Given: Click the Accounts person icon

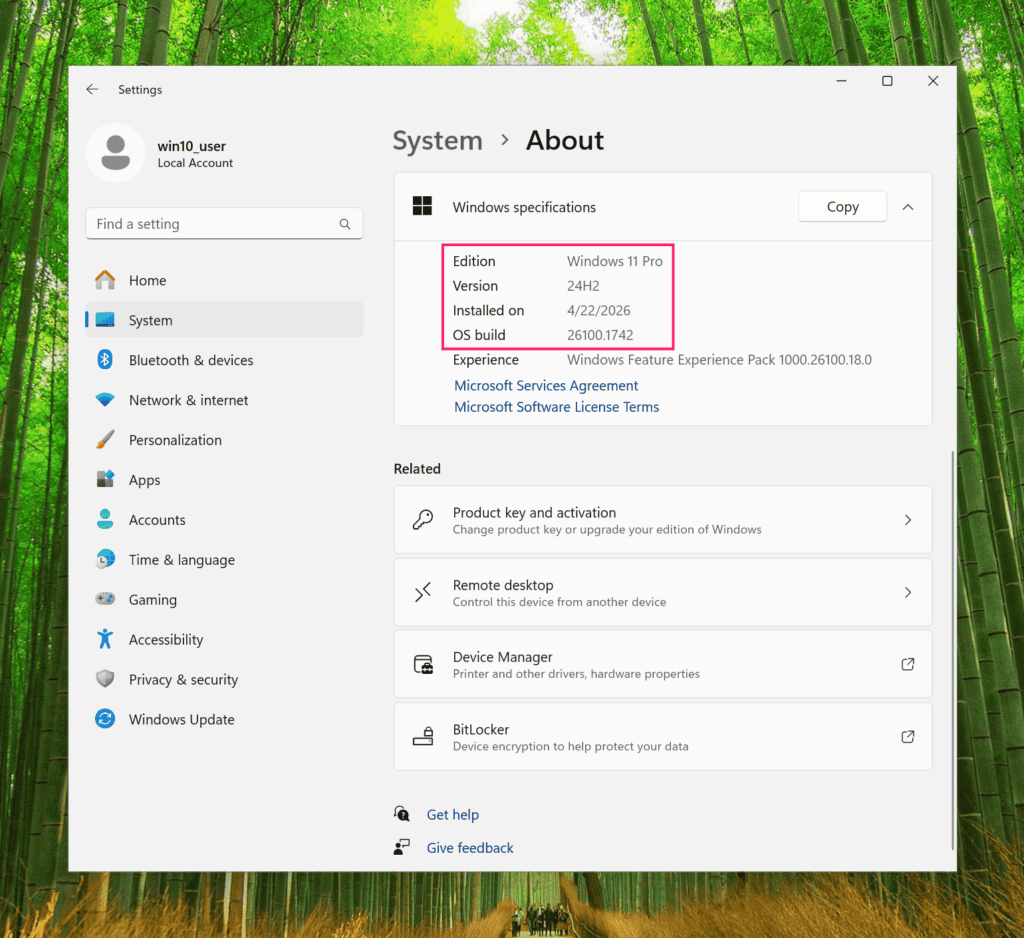Looking at the screenshot, I should [105, 519].
